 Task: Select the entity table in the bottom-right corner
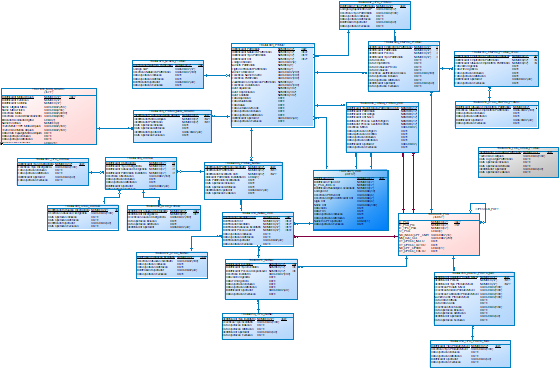[x=470, y=354]
